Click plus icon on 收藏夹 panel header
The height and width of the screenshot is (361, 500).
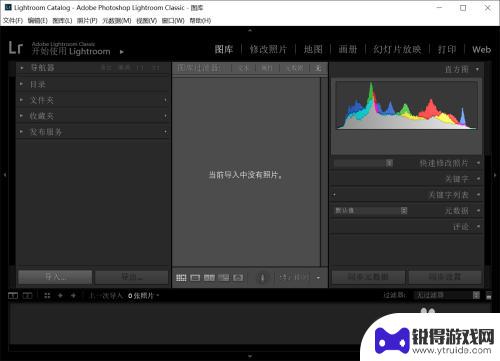pos(166,116)
